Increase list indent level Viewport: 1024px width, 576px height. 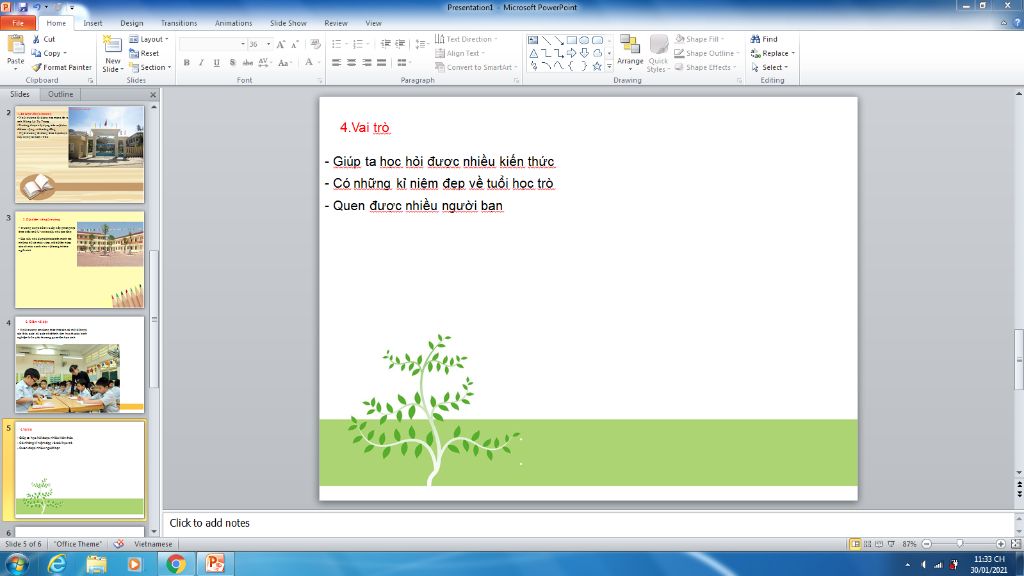point(400,44)
